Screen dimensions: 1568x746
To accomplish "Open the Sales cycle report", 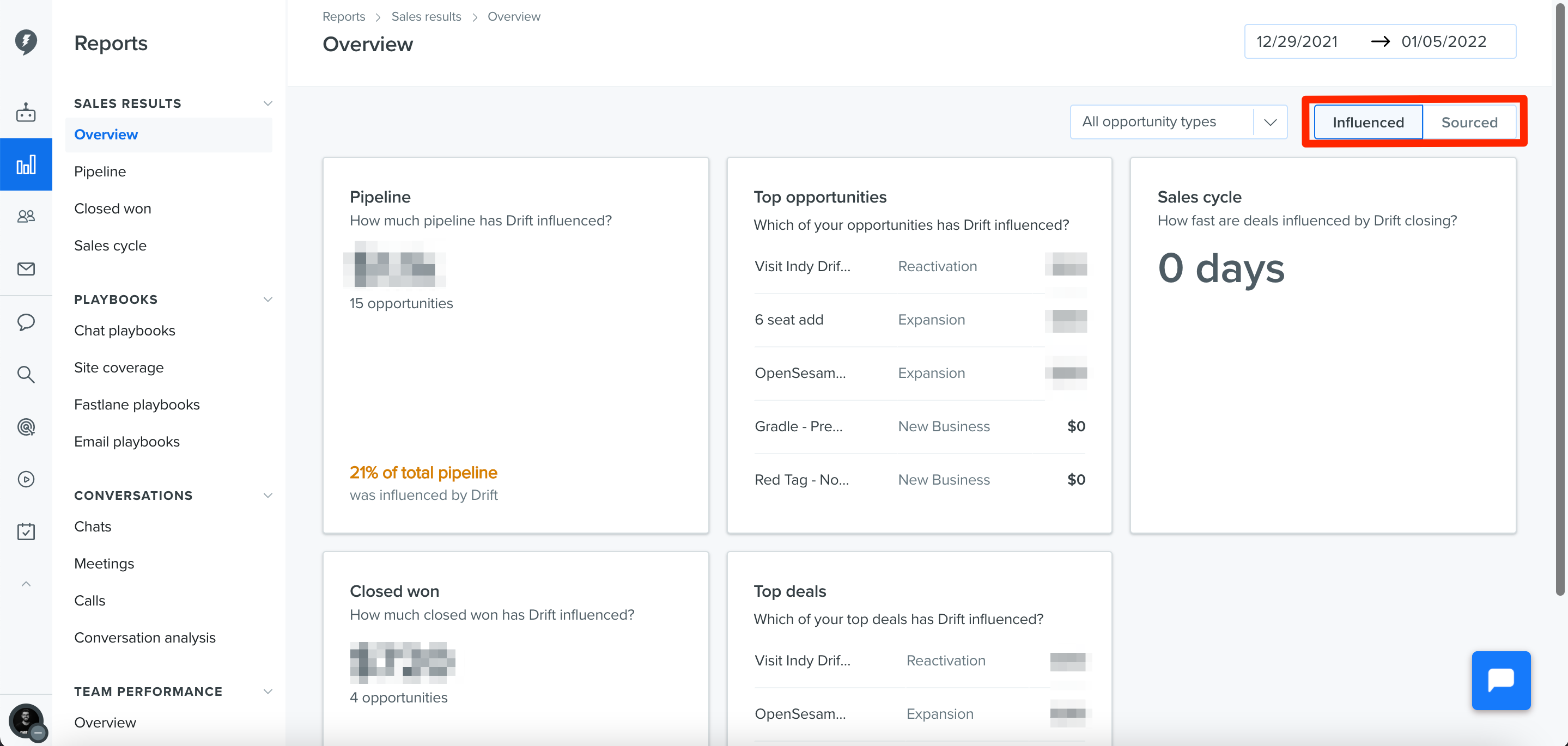I will 110,246.
